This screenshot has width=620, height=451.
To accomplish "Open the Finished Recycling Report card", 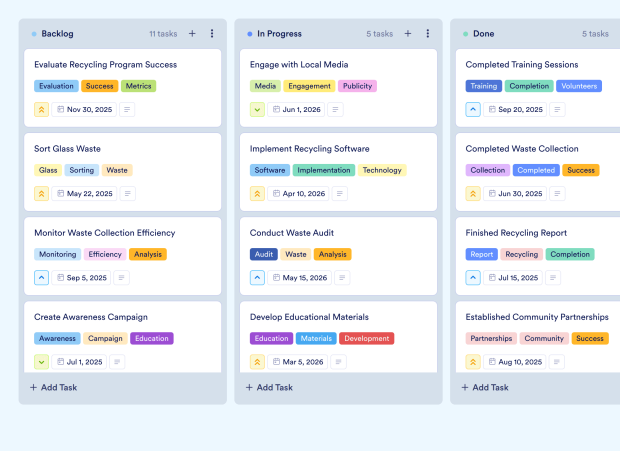I will 516,233.
